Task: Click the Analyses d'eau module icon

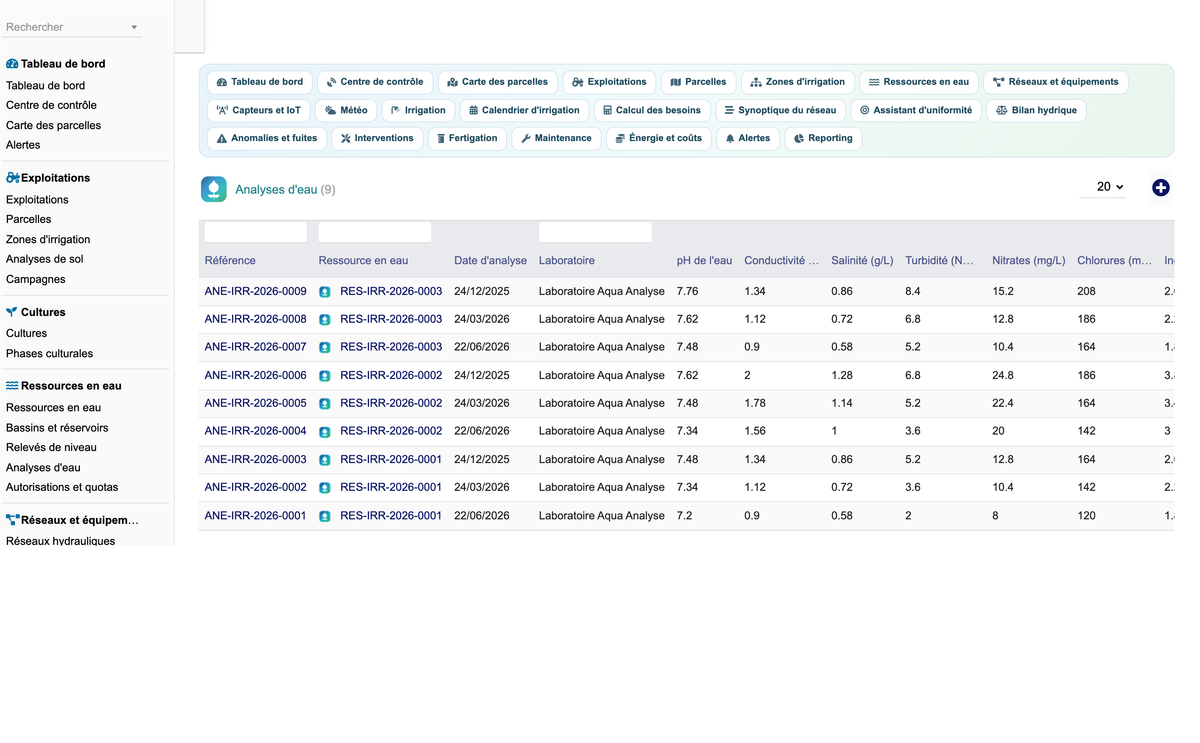Action: (214, 189)
